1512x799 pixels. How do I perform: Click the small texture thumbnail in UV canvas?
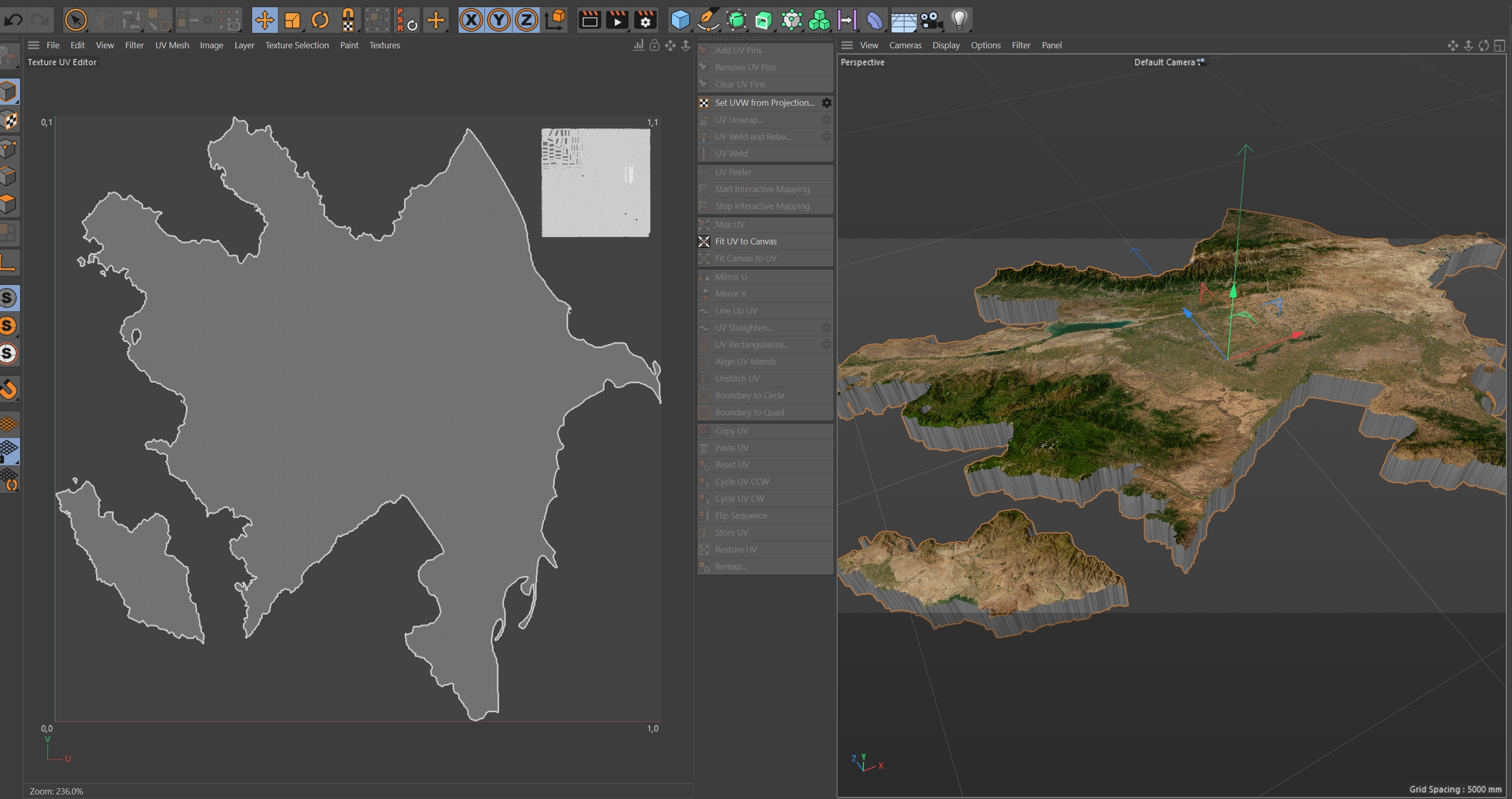pos(595,182)
